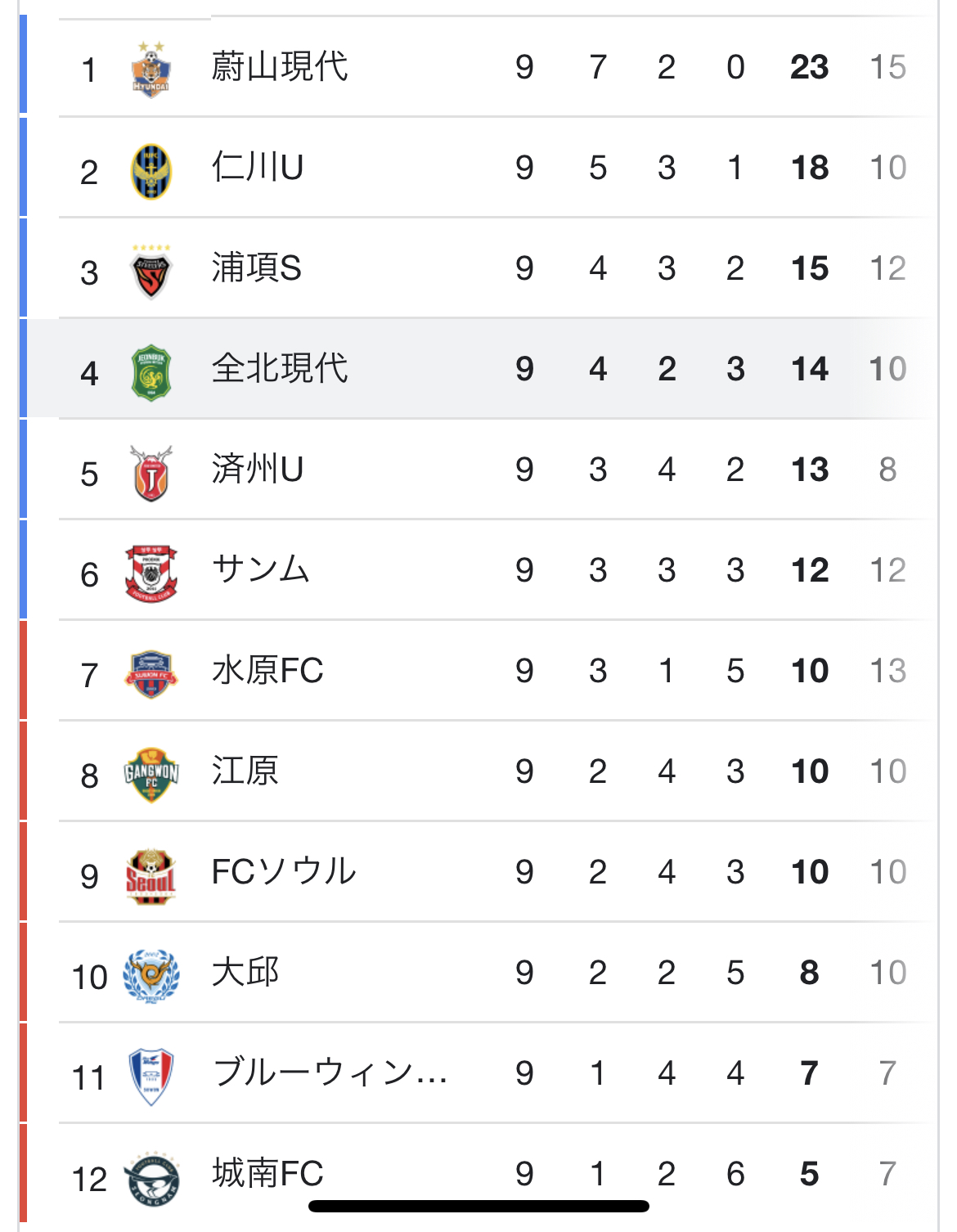Tap the black home indicator bar
Viewport: 957px width, 1232px height.
(478, 1206)
